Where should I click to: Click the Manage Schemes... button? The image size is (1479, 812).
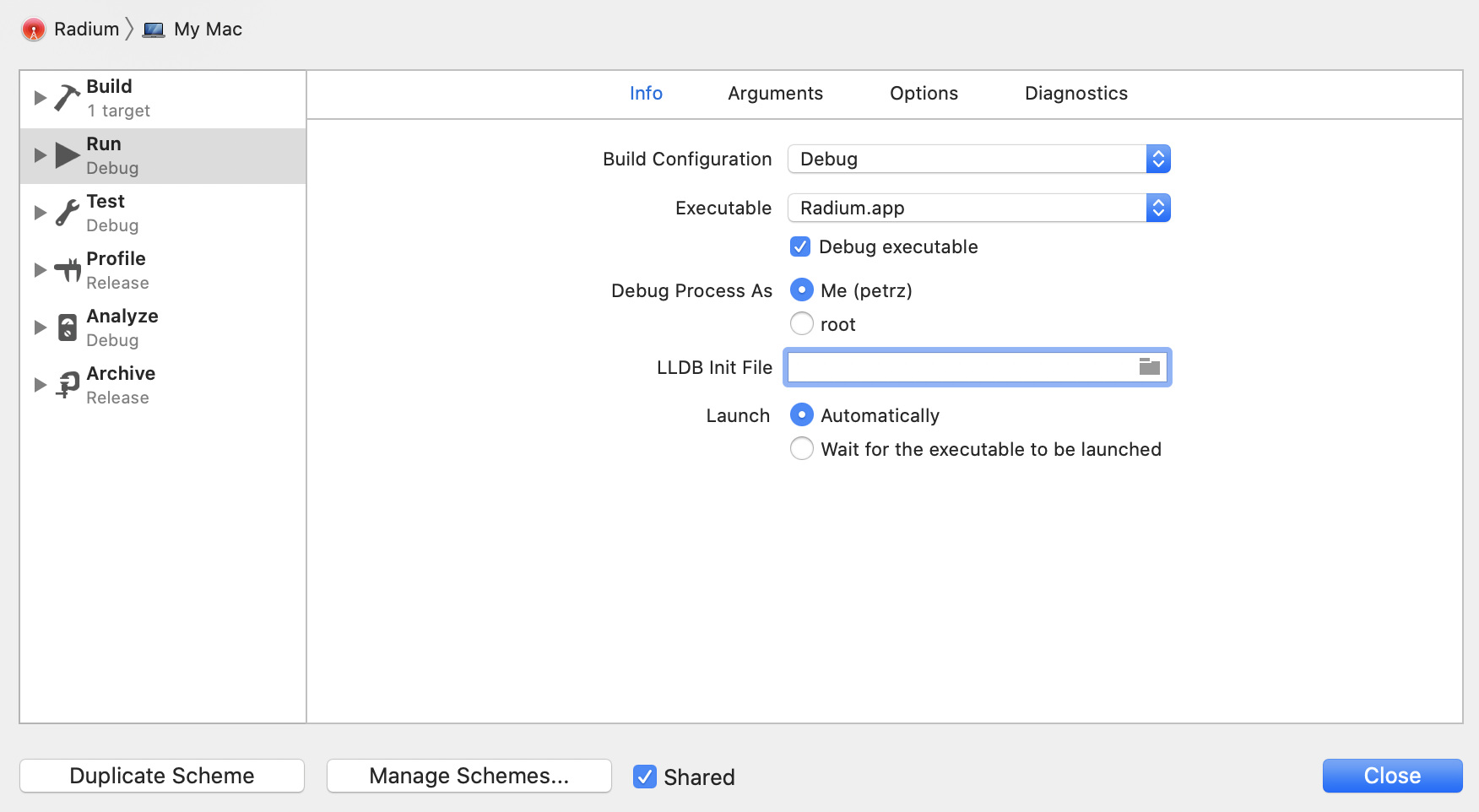pyautogui.click(x=469, y=776)
